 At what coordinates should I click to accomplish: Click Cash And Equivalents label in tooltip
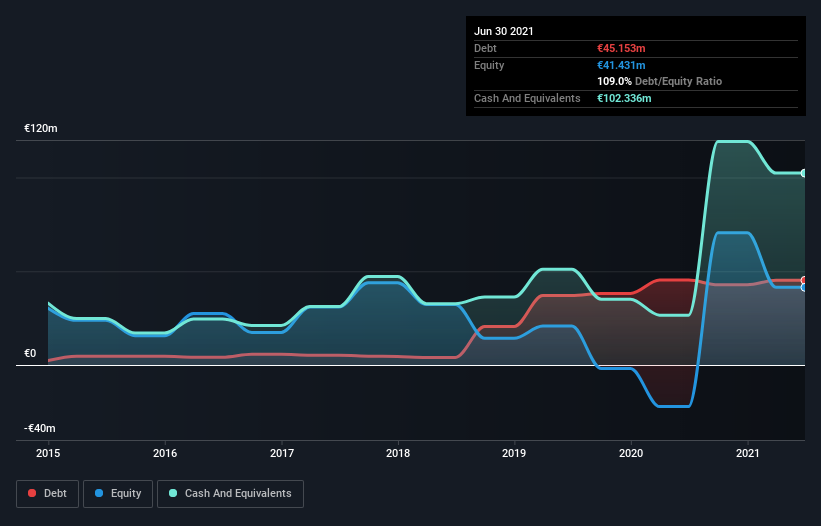[527, 98]
